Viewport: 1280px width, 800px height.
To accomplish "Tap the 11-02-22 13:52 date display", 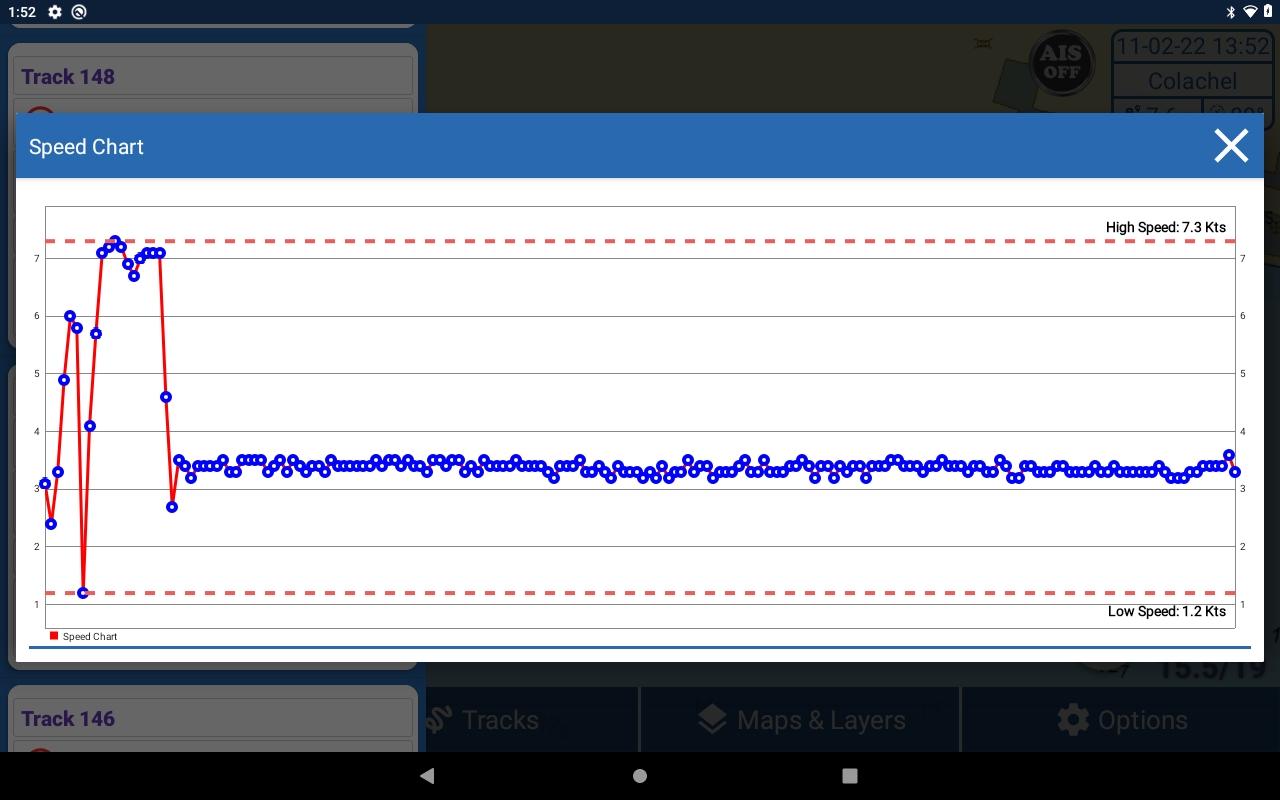I will pyautogui.click(x=1192, y=47).
